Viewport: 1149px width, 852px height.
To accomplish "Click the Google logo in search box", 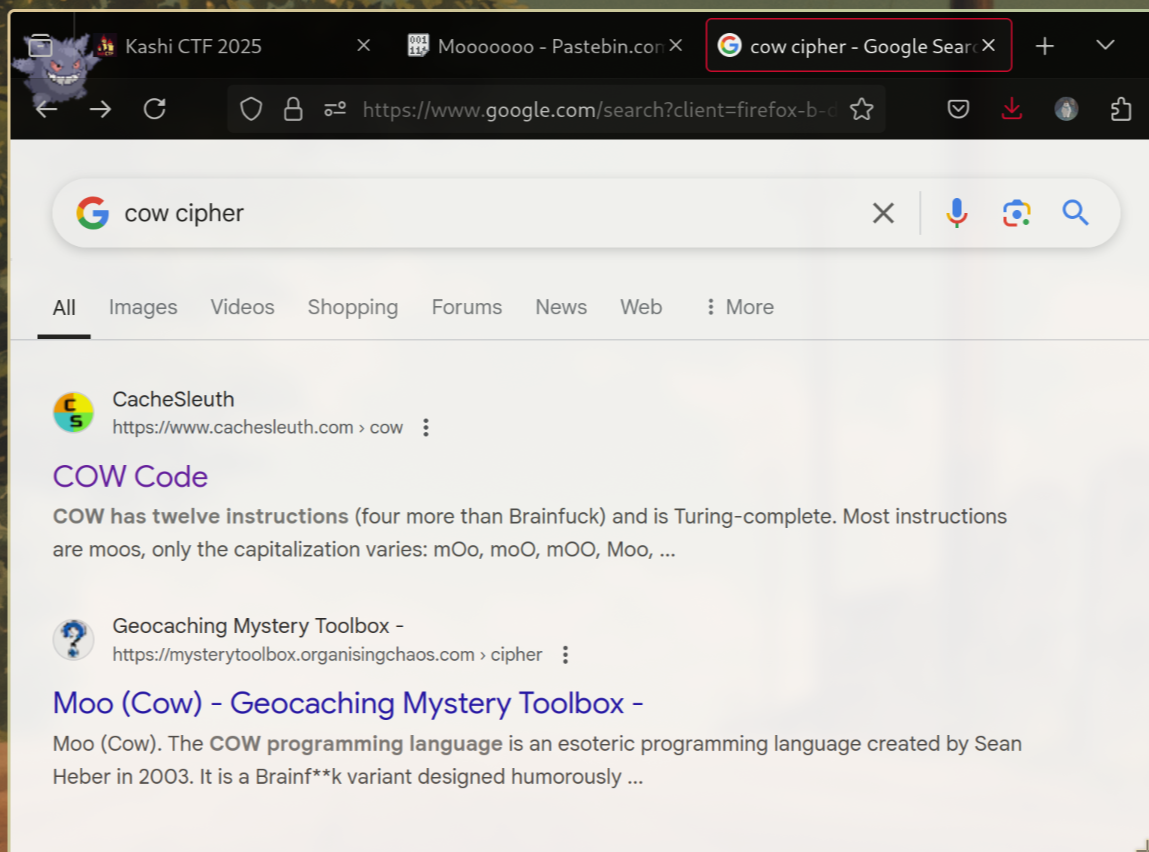I will click(x=93, y=213).
